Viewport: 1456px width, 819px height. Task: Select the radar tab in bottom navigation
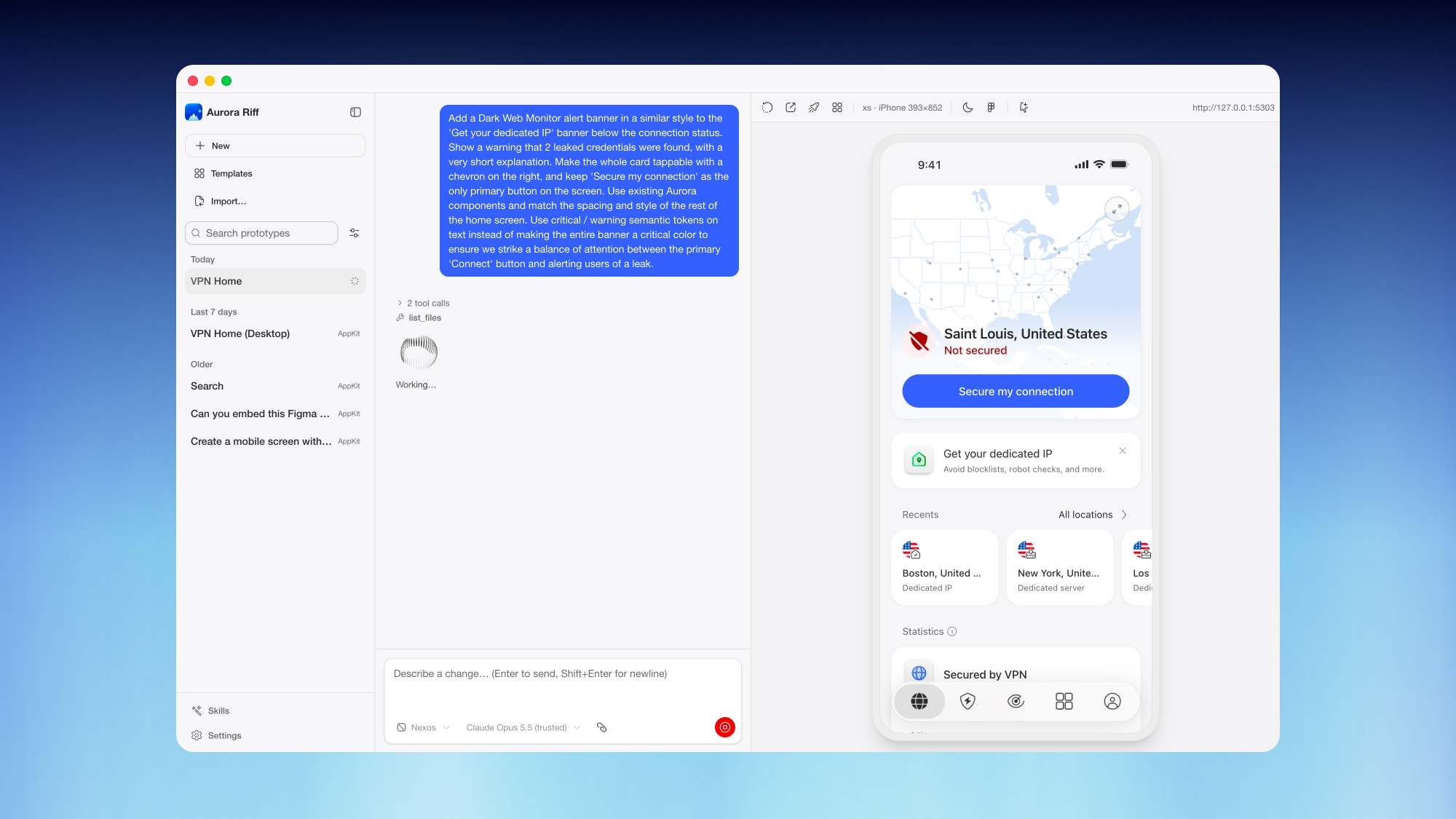pyautogui.click(x=1016, y=701)
